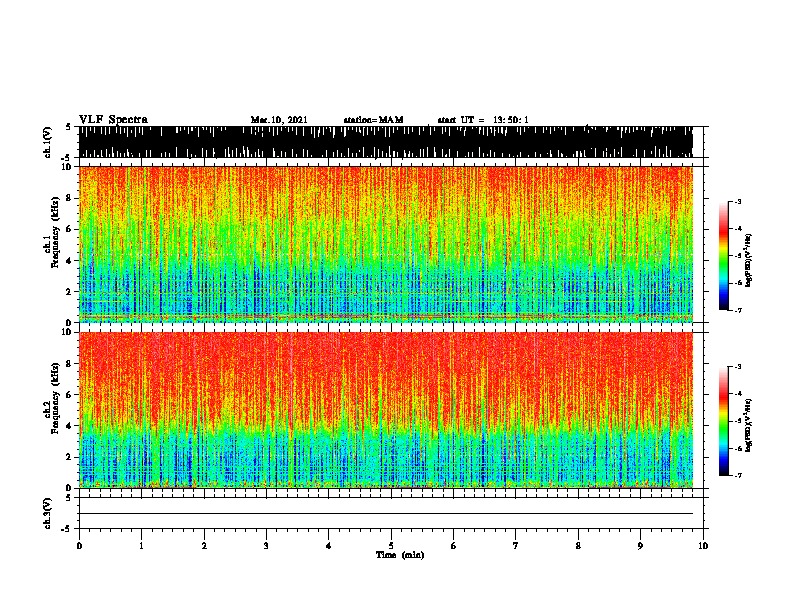792x612 pixels.
Task: Click time axis tick label '5'
Action: tap(391, 546)
